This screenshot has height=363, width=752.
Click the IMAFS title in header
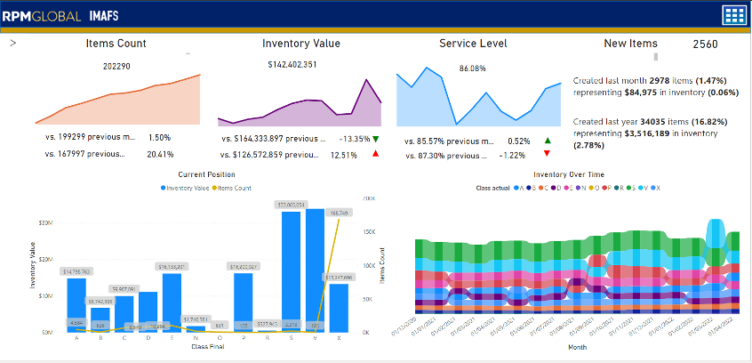click(x=104, y=16)
